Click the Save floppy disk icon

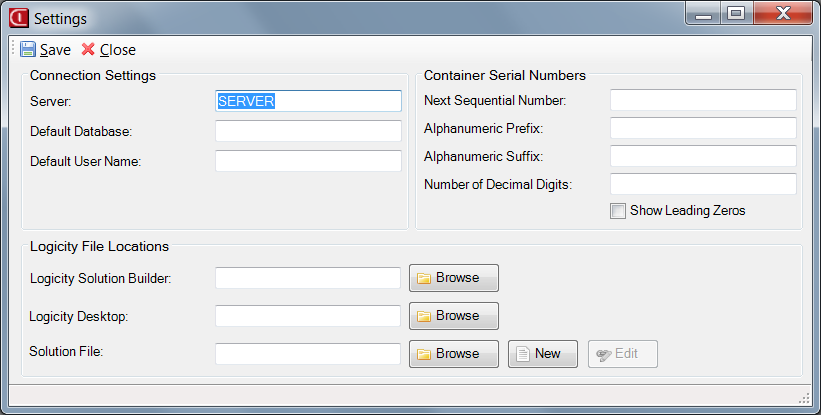coord(27,49)
